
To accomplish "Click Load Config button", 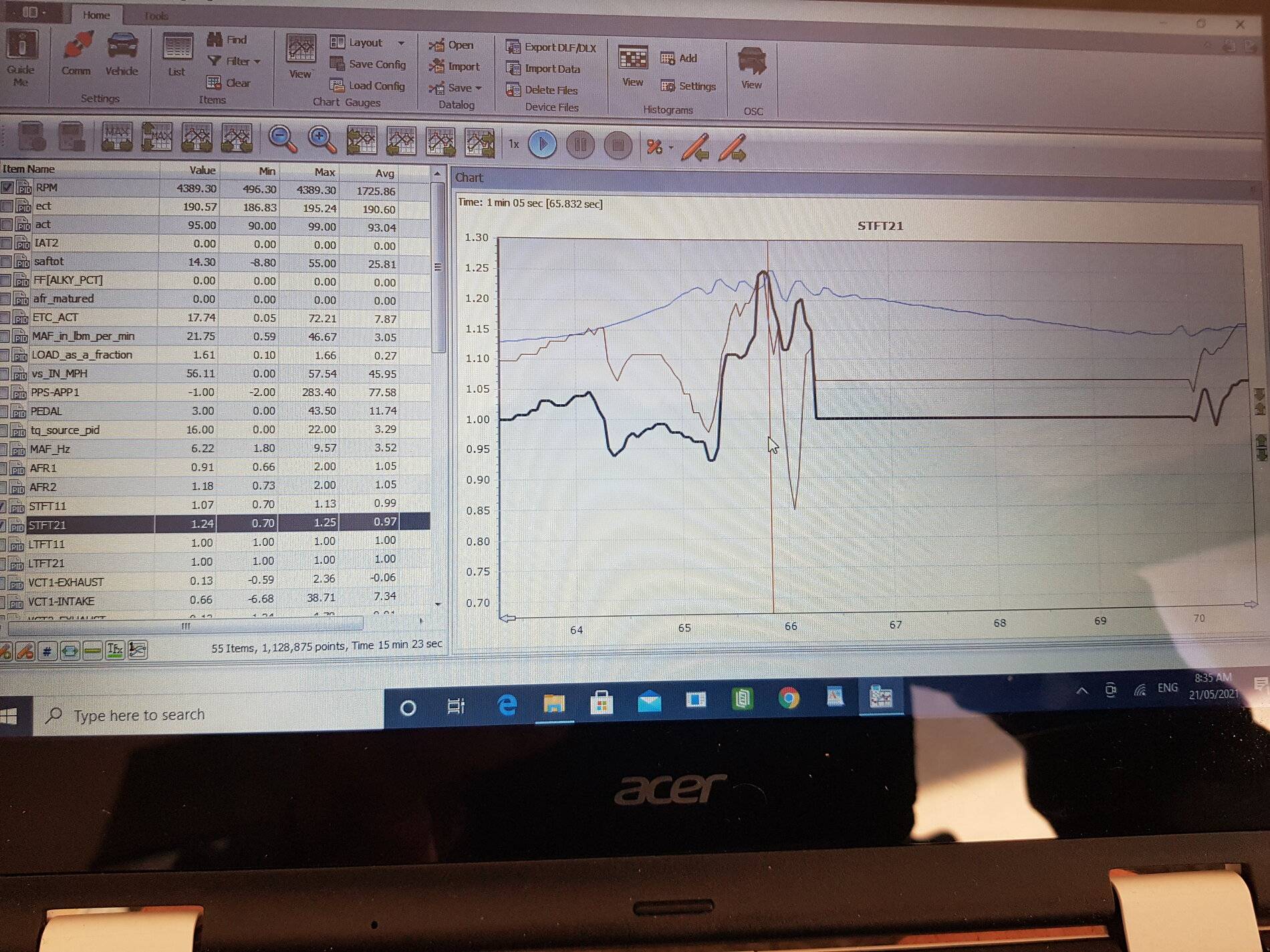I will (368, 86).
